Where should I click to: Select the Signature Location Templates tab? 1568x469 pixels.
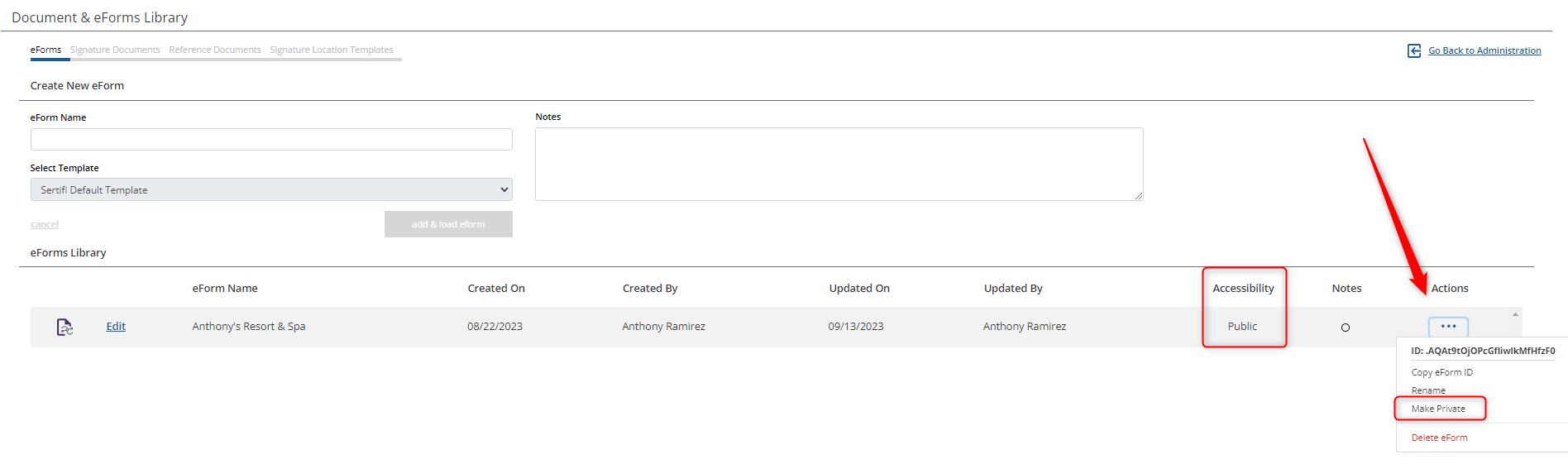click(332, 50)
